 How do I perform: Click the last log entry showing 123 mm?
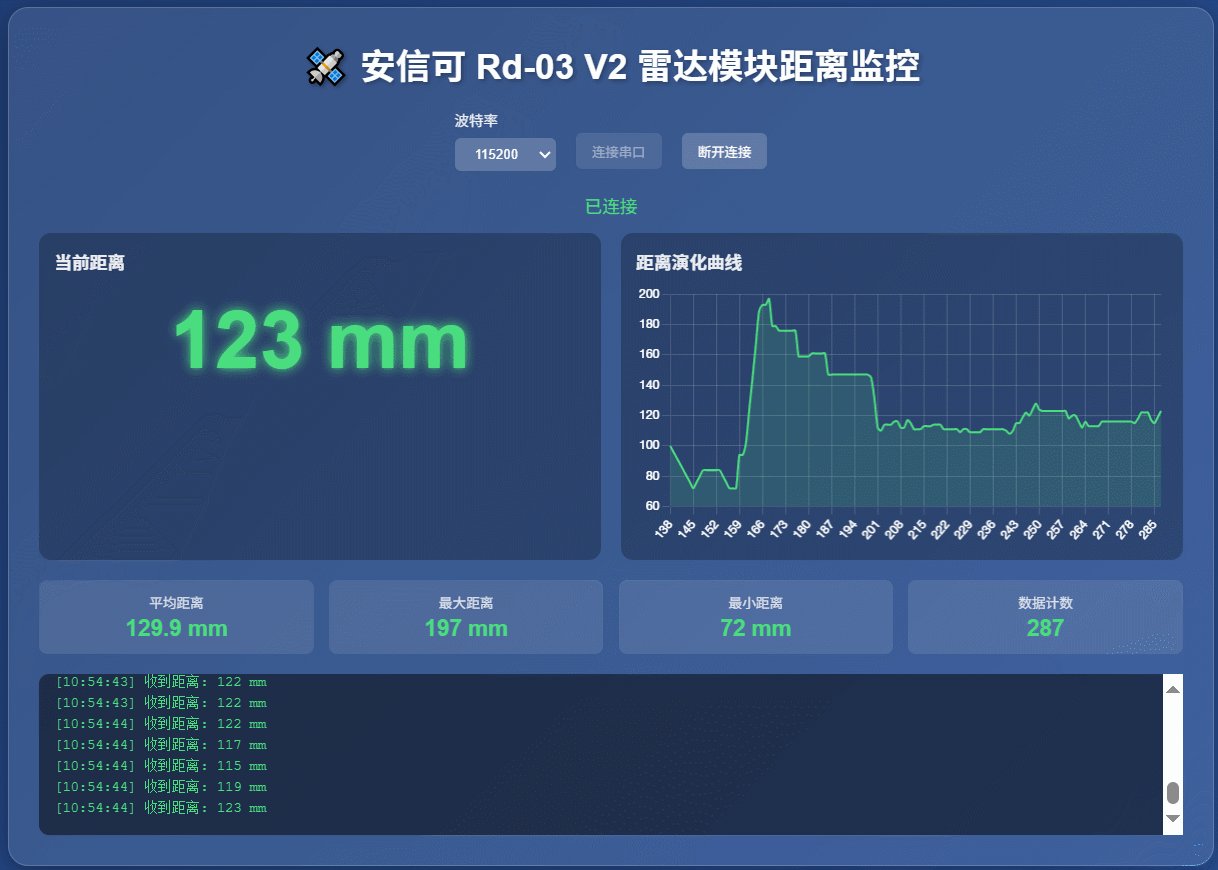click(x=161, y=808)
